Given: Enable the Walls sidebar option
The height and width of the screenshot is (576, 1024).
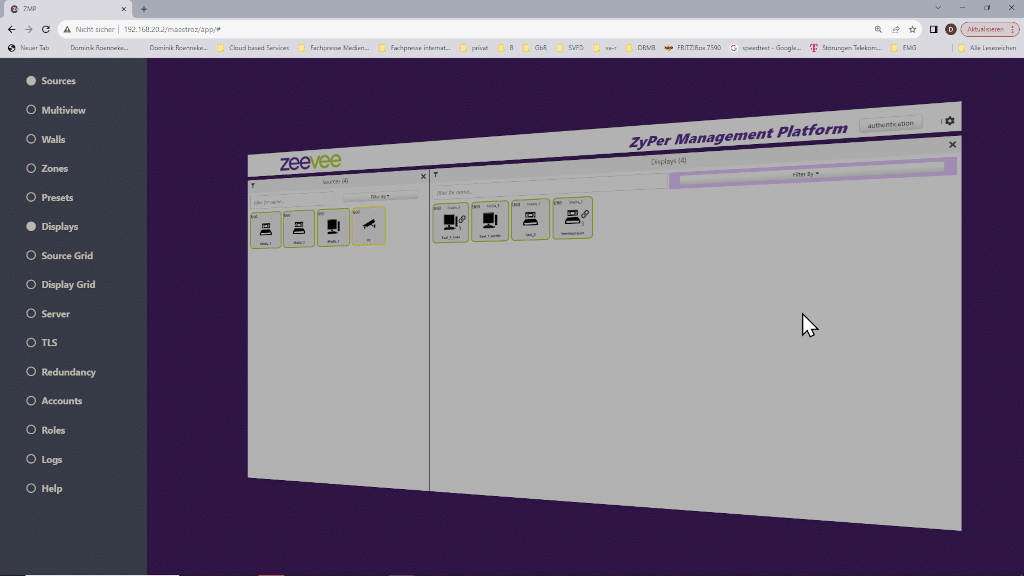Looking at the screenshot, I should pyautogui.click(x=45, y=139).
